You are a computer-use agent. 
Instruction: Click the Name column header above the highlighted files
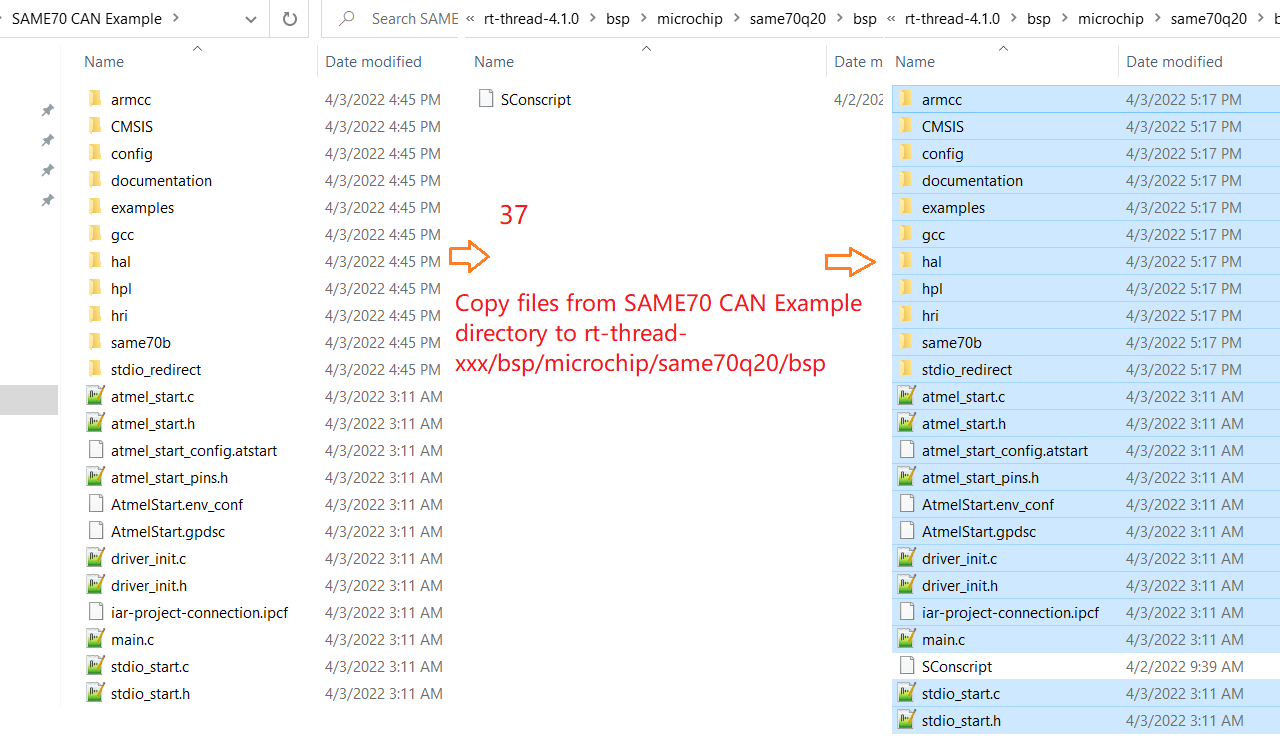click(914, 62)
